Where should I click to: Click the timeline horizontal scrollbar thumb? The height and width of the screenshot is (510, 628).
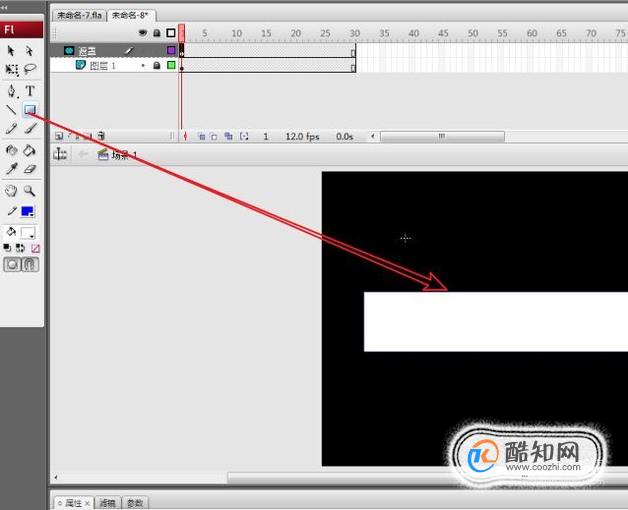coord(442,137)
